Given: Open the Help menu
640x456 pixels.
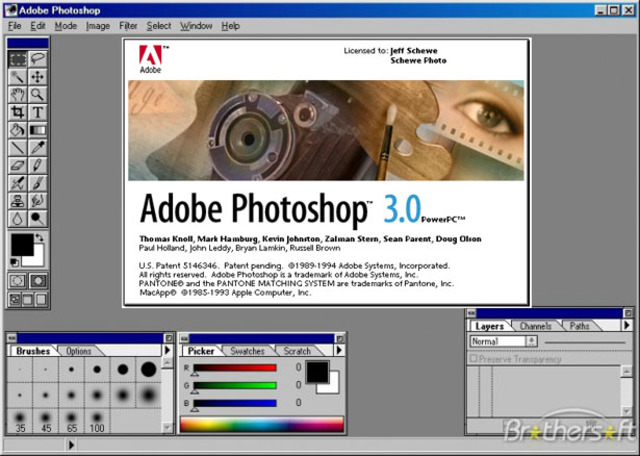Looking at the screenshot, I should (230, 26).
